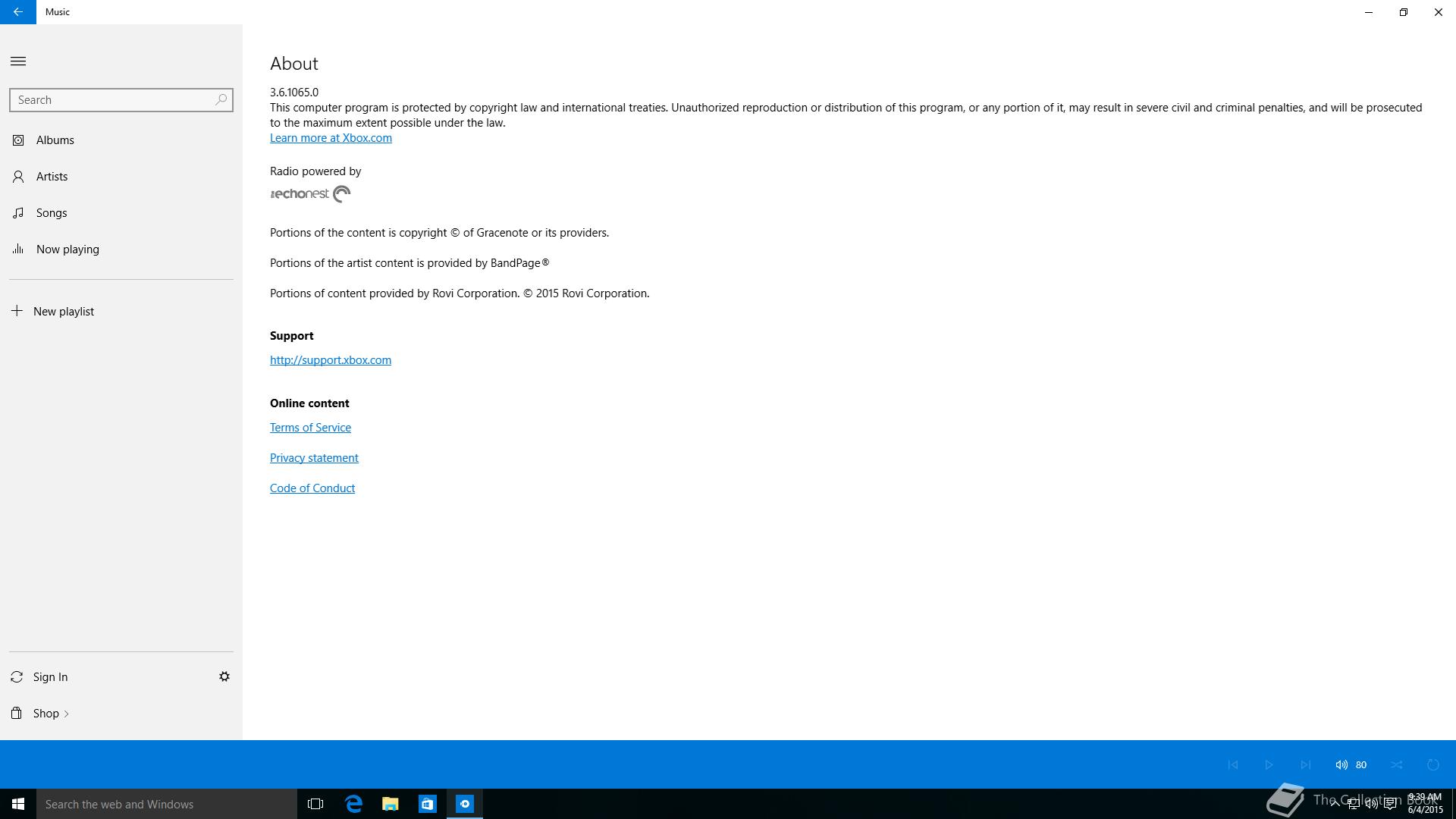Viewport: 1456px width, 819px height.
Task: Open the Albums section
Action: coord(121,140)
